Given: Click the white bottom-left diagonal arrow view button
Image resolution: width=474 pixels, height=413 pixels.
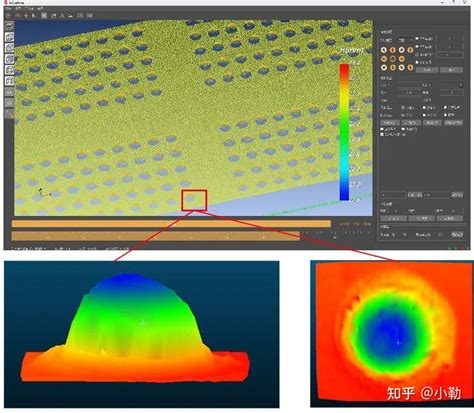Looking at the screenshot, I should pyautogui.click(x=384, y=67).
